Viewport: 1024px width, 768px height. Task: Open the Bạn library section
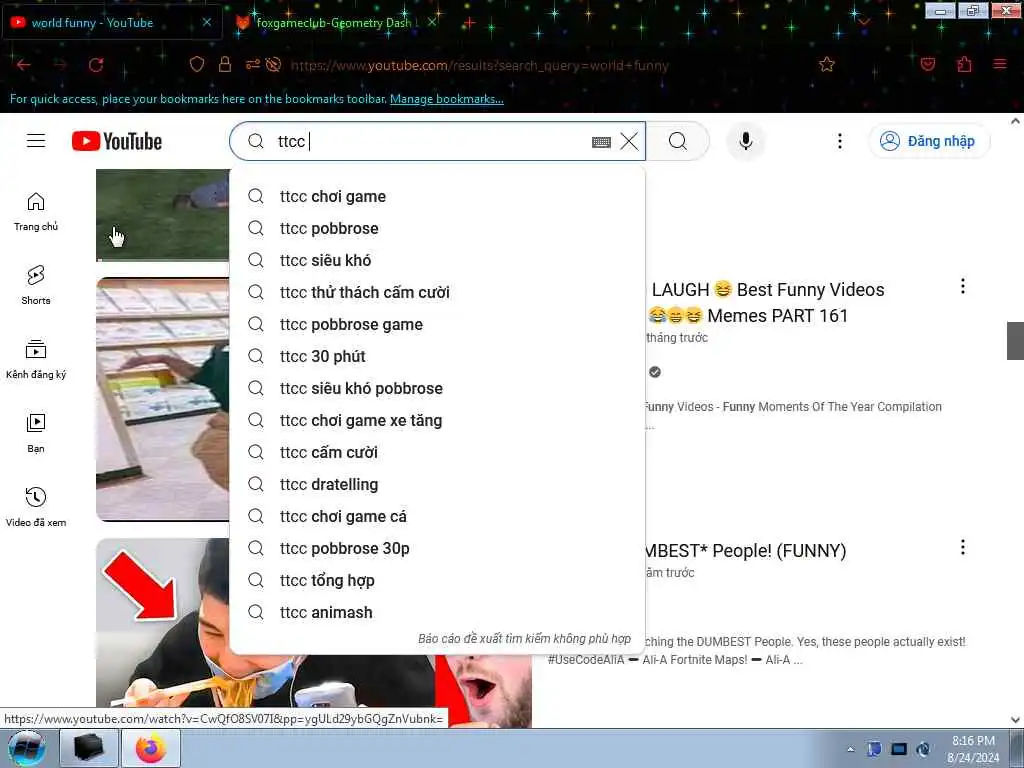point(36,433)
